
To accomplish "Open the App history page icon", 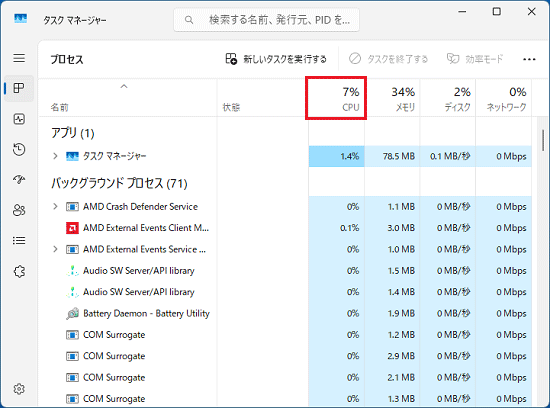I will pos(19,149).
